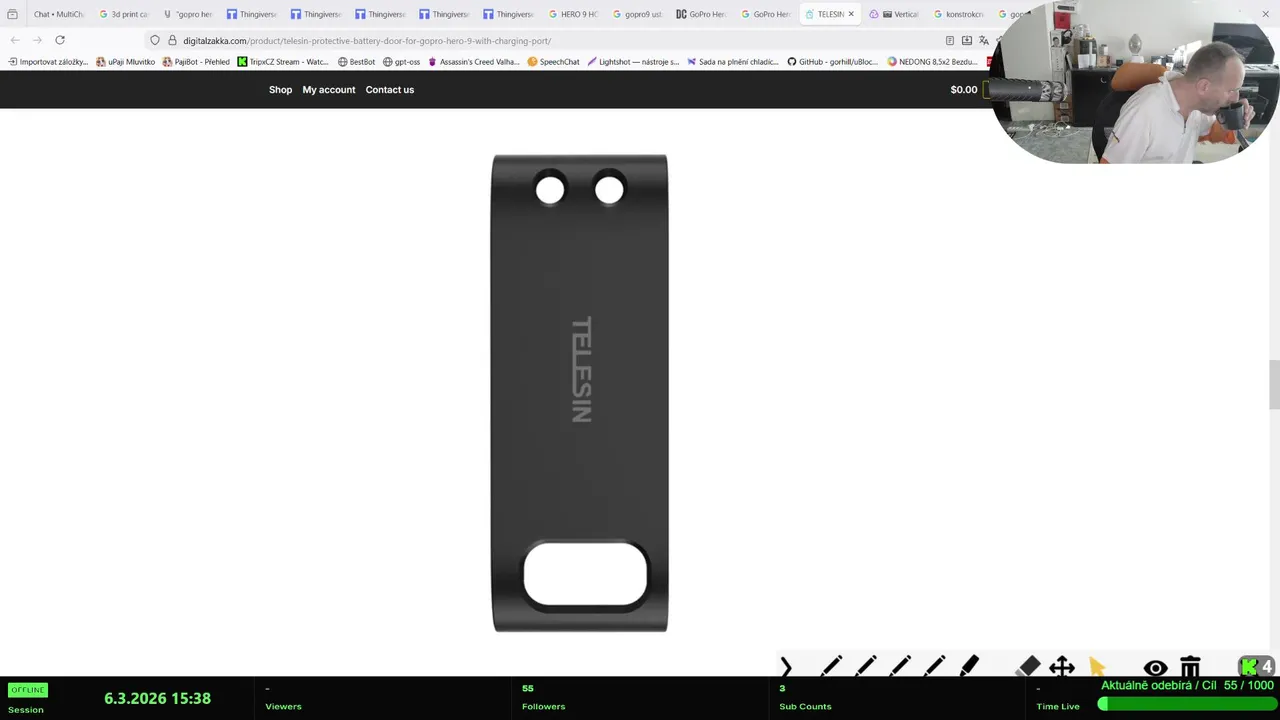Click the green subscriber goal progress bar

(x=1186, y=704)
